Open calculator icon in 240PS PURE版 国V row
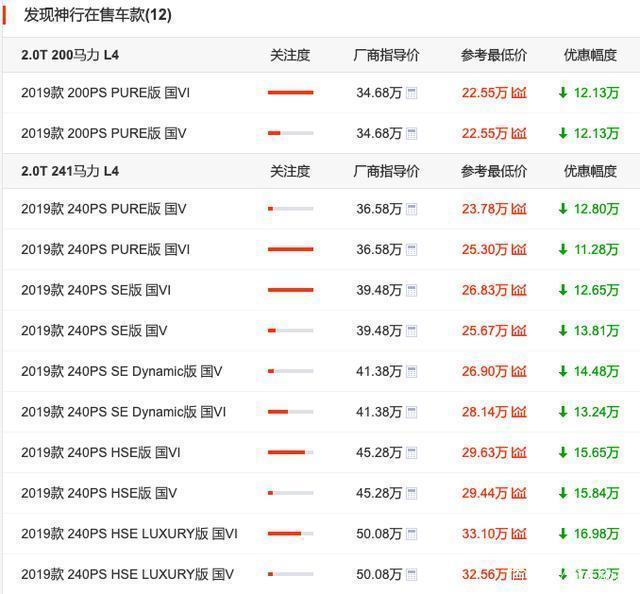The width and height of the screenshot is (640, 594). click(411, 209)
